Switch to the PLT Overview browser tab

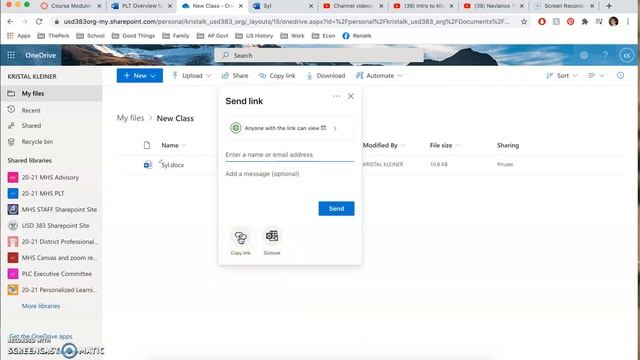tap(142, 6)
